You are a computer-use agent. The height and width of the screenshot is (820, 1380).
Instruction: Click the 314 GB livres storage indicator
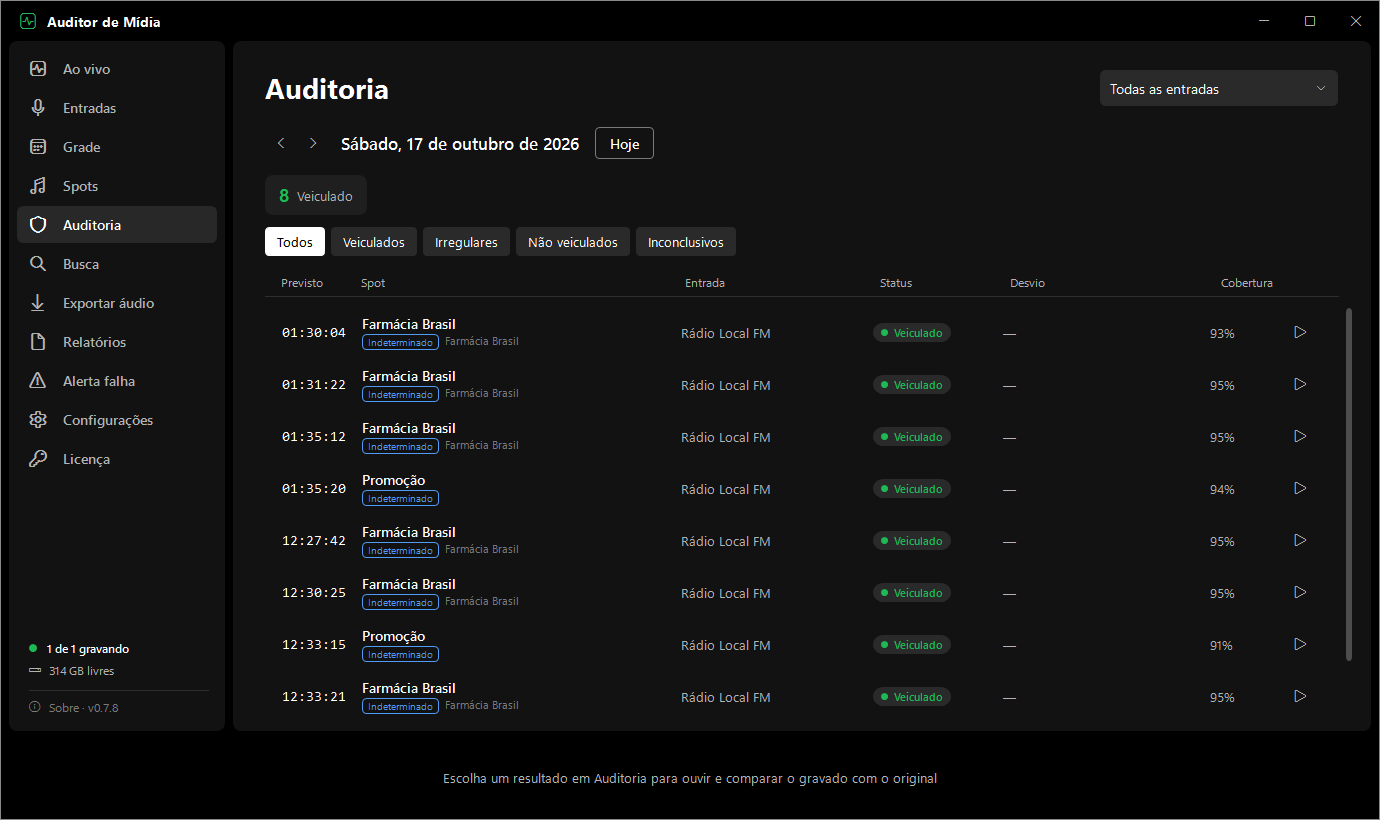click(72, 671)
